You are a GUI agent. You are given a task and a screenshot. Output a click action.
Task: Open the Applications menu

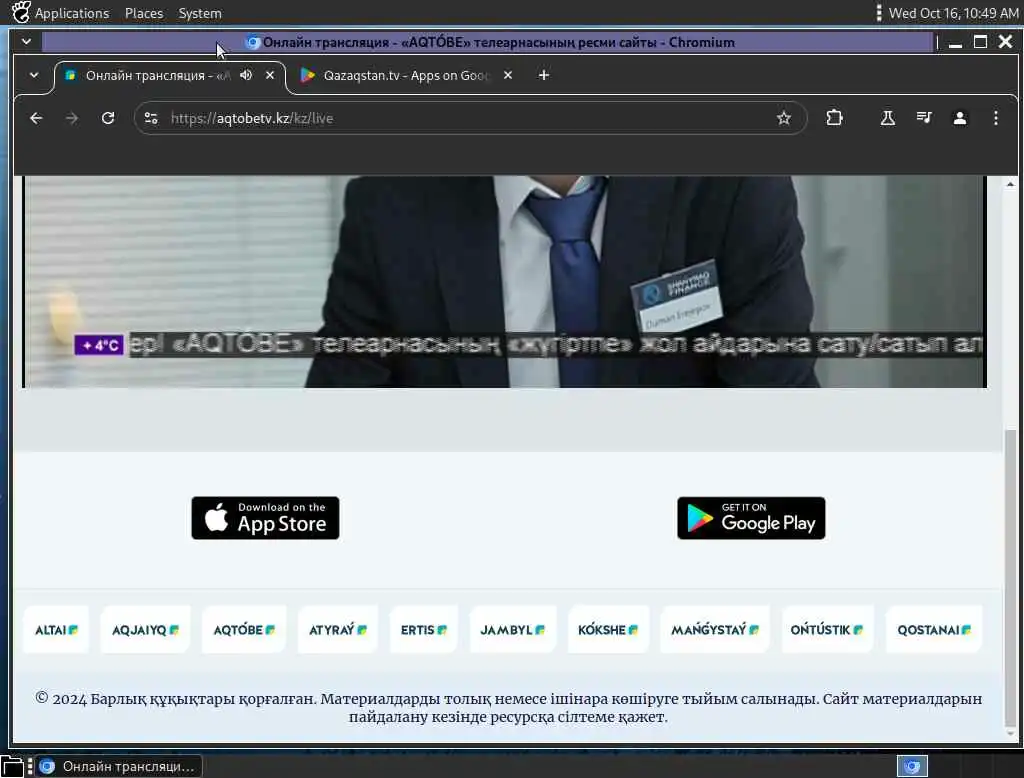pyautogui.click(x=72, y=13)
